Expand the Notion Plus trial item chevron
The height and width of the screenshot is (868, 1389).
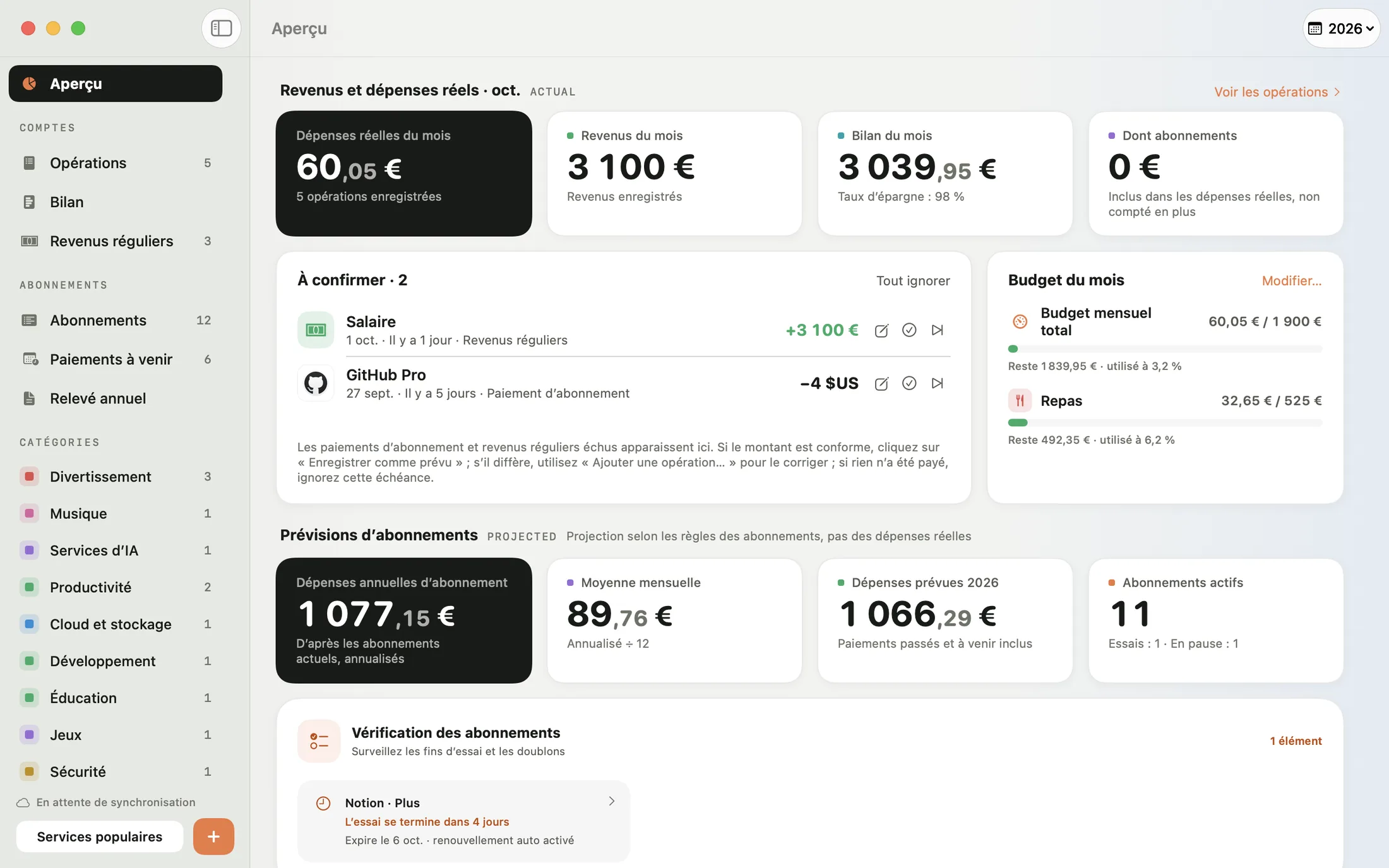click(611, 801)
